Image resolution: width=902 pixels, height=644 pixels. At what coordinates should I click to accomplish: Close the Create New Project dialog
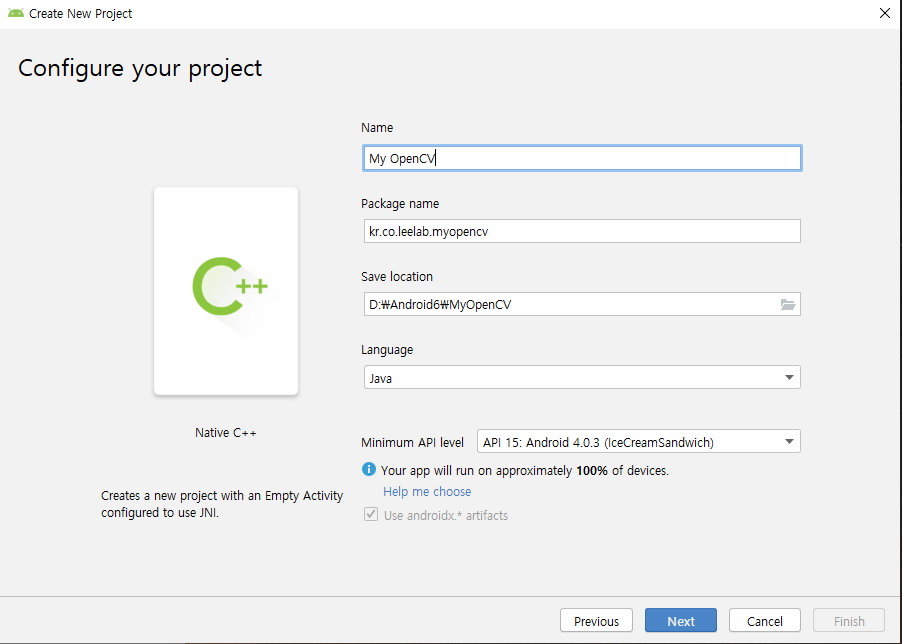click(884, 14)
